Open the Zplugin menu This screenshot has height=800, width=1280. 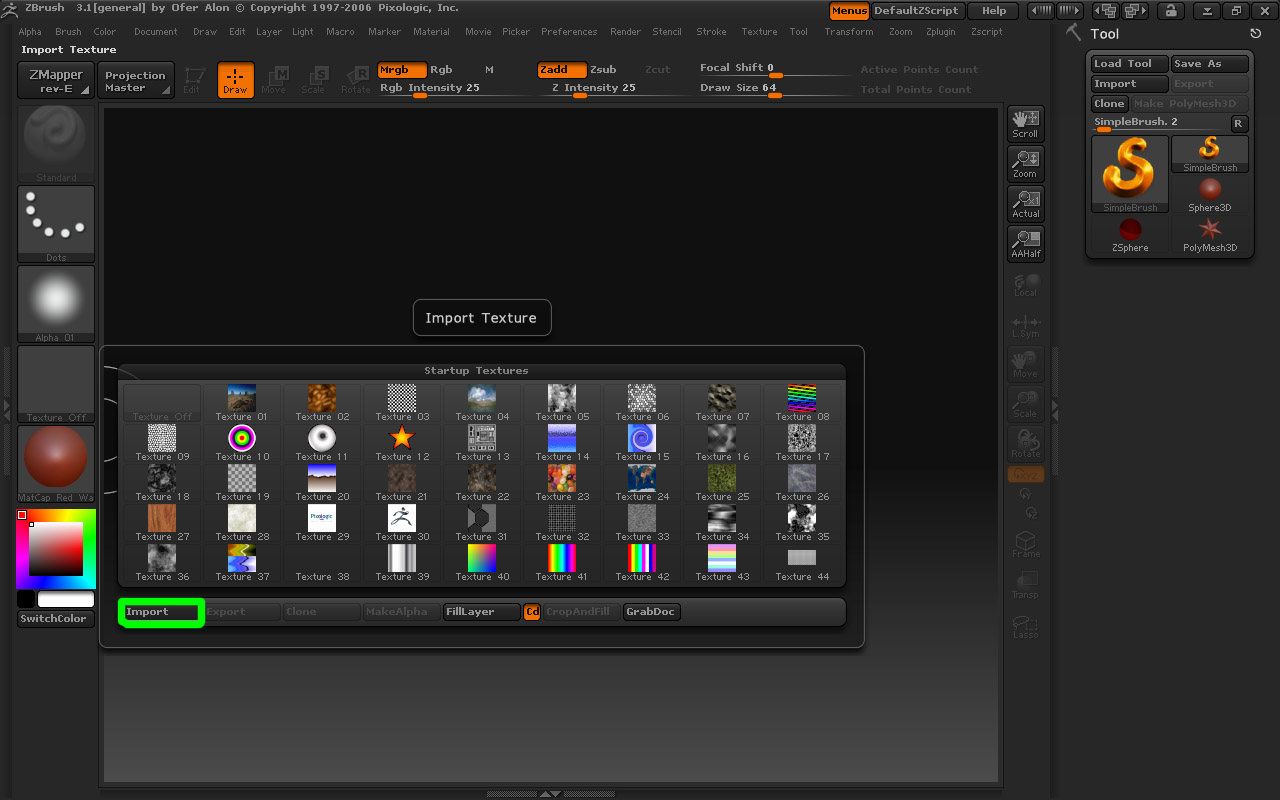[940, 32]
